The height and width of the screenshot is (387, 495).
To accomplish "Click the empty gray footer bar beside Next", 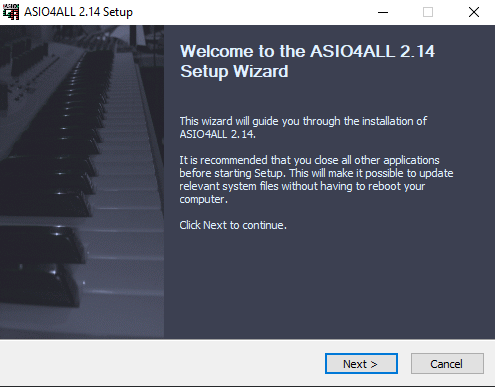I will pos(160,363).
